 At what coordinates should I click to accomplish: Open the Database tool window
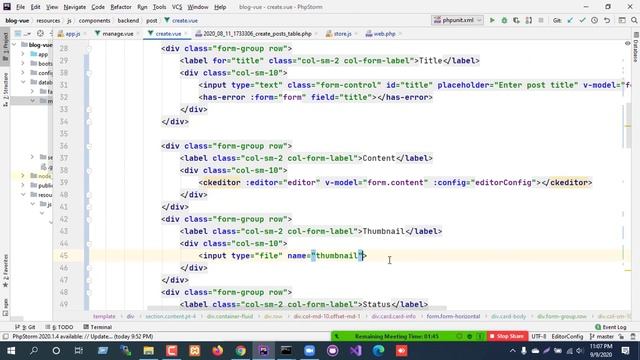(x=636, y=47)
